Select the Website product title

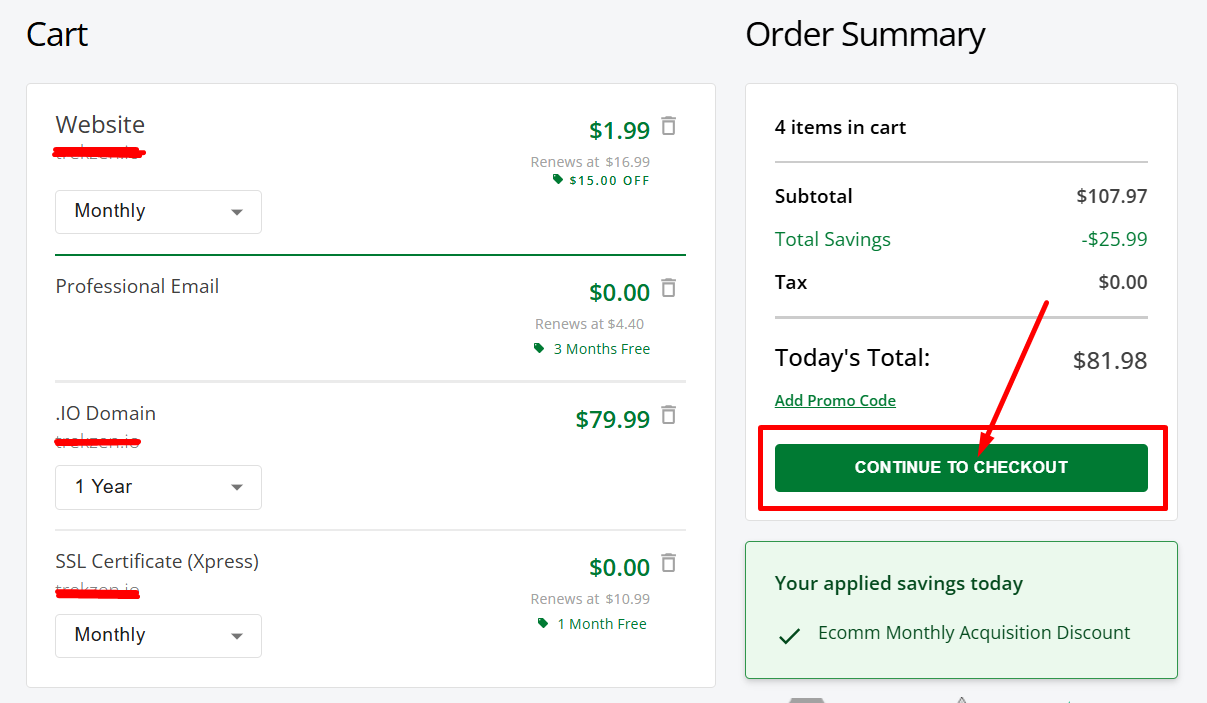click(x=100, y=124)
